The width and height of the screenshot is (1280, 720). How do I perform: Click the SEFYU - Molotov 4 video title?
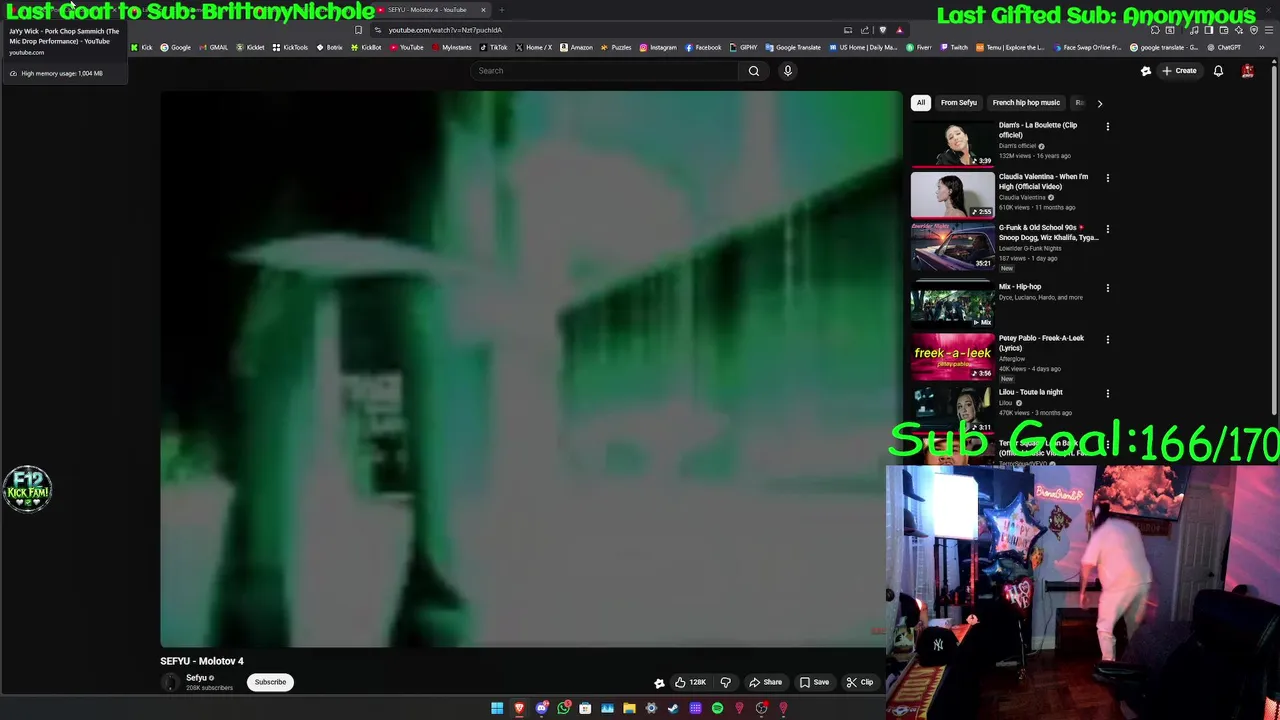pyautogui.click(x=202, y=661)
